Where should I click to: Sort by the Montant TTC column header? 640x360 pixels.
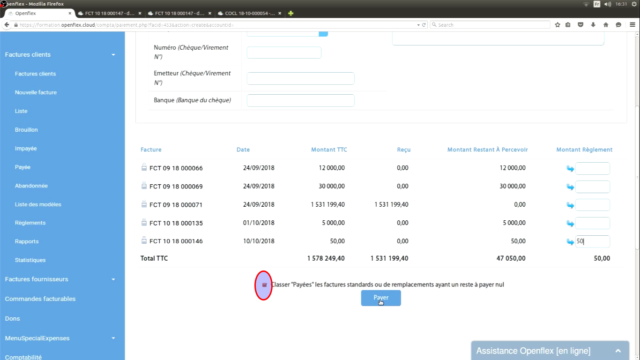[x=329, y=150]
